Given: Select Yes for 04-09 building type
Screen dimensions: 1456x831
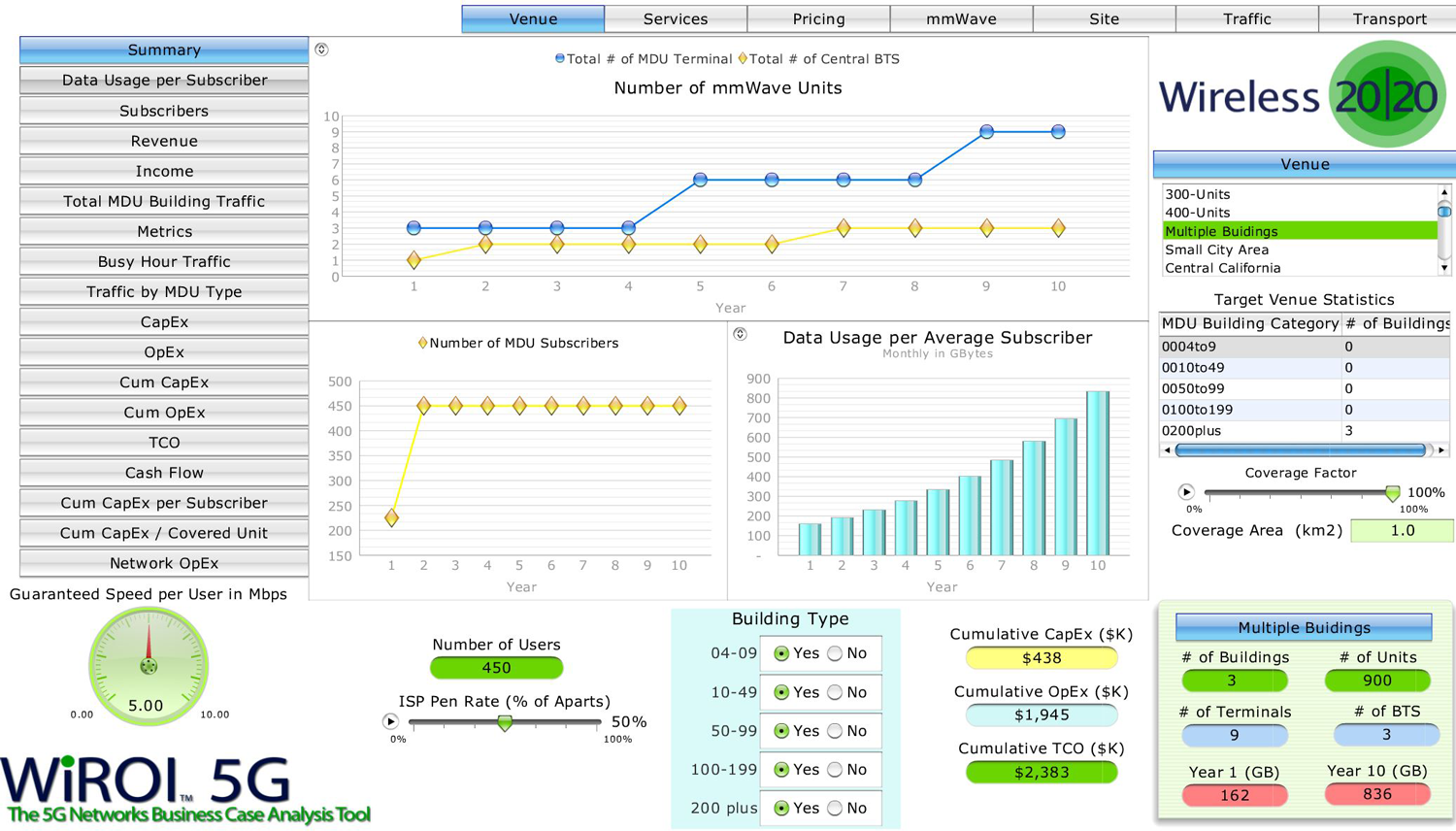Looking at the screenshot, I should [x=781, y=653].
